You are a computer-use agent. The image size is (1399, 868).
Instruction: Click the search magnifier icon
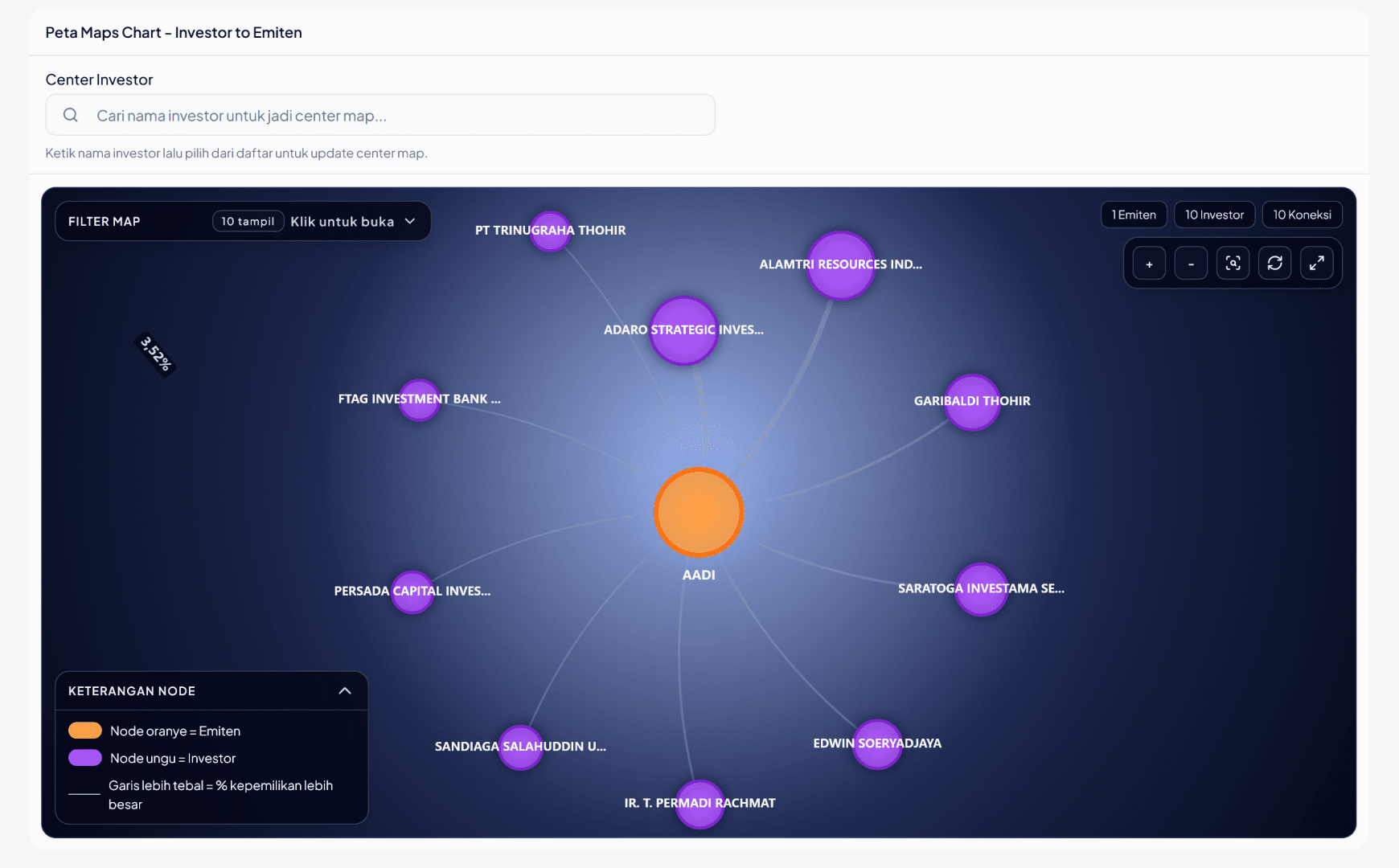coord(71,115)
